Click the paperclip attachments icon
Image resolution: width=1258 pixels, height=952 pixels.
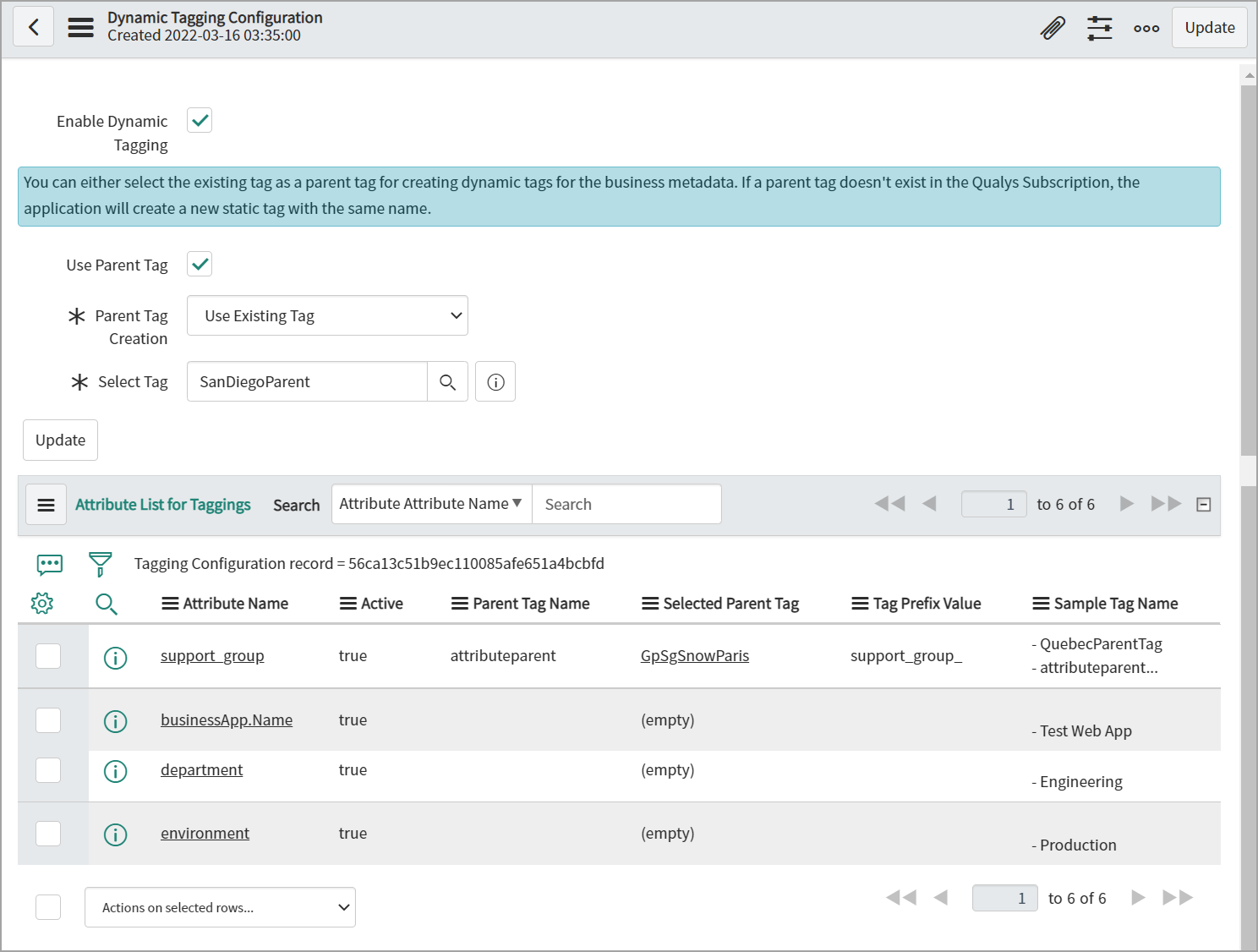[1053, 28]
